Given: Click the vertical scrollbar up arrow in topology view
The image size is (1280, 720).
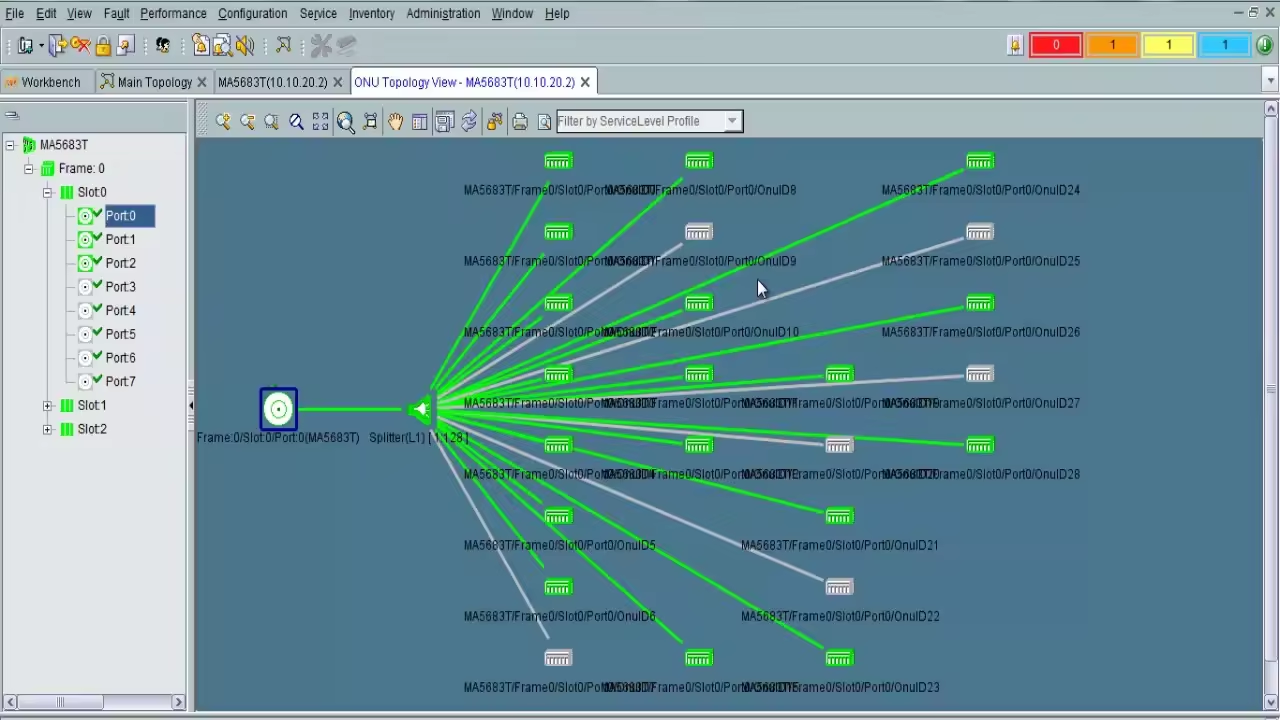Looking at the screenshot, I should pos(1271,108).
